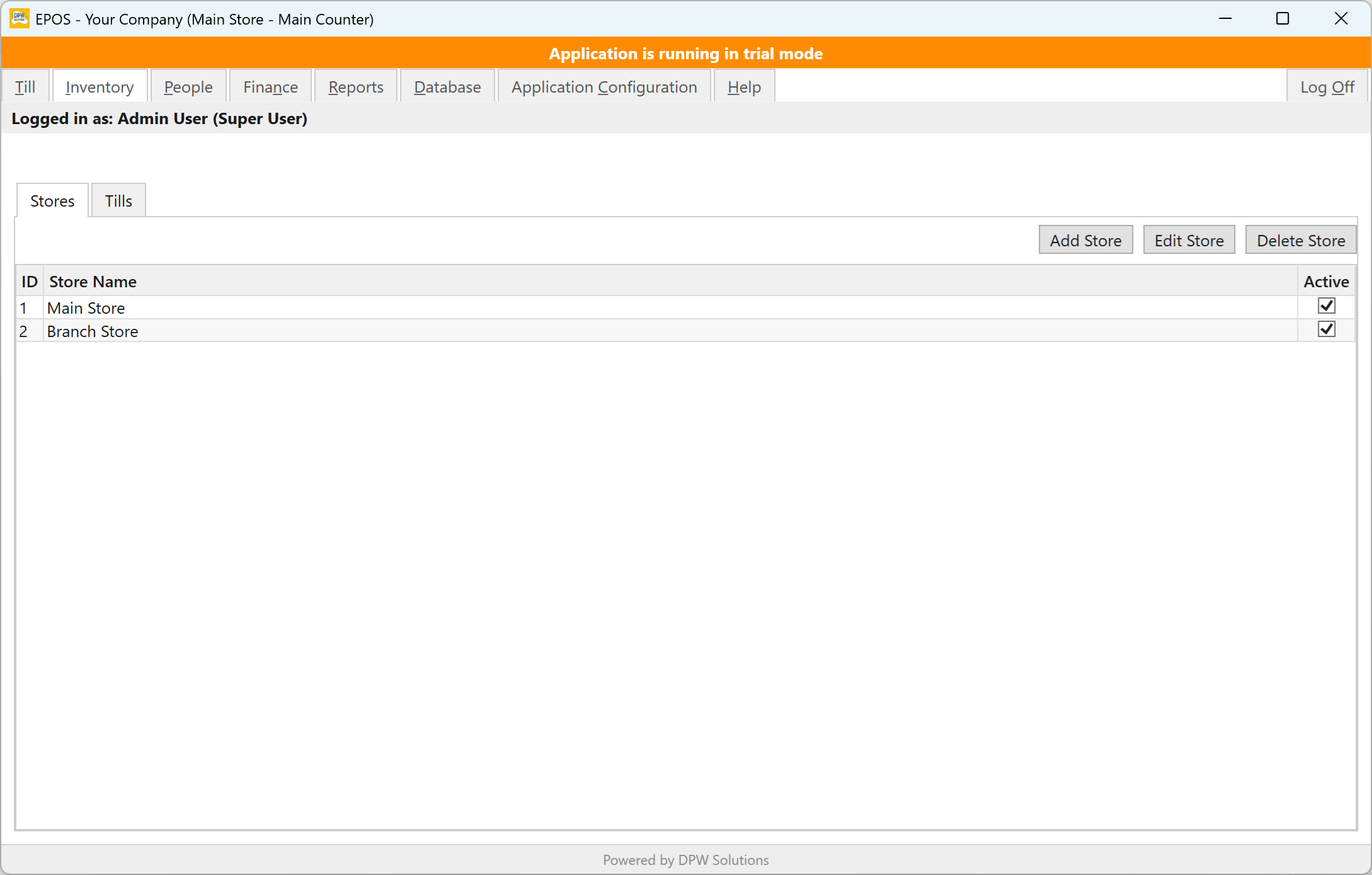The image size is (1372, 875).
Task: Open the Application Configuration menu
Action: click(604, 86)
